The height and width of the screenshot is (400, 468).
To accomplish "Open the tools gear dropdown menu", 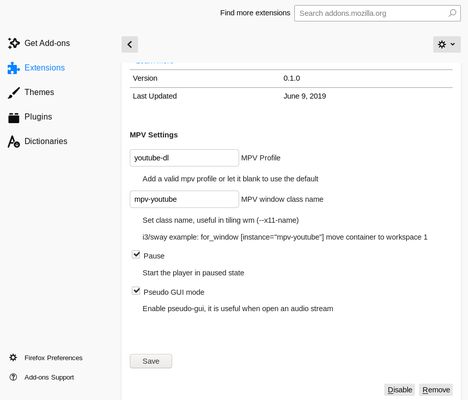I will 447,44.
